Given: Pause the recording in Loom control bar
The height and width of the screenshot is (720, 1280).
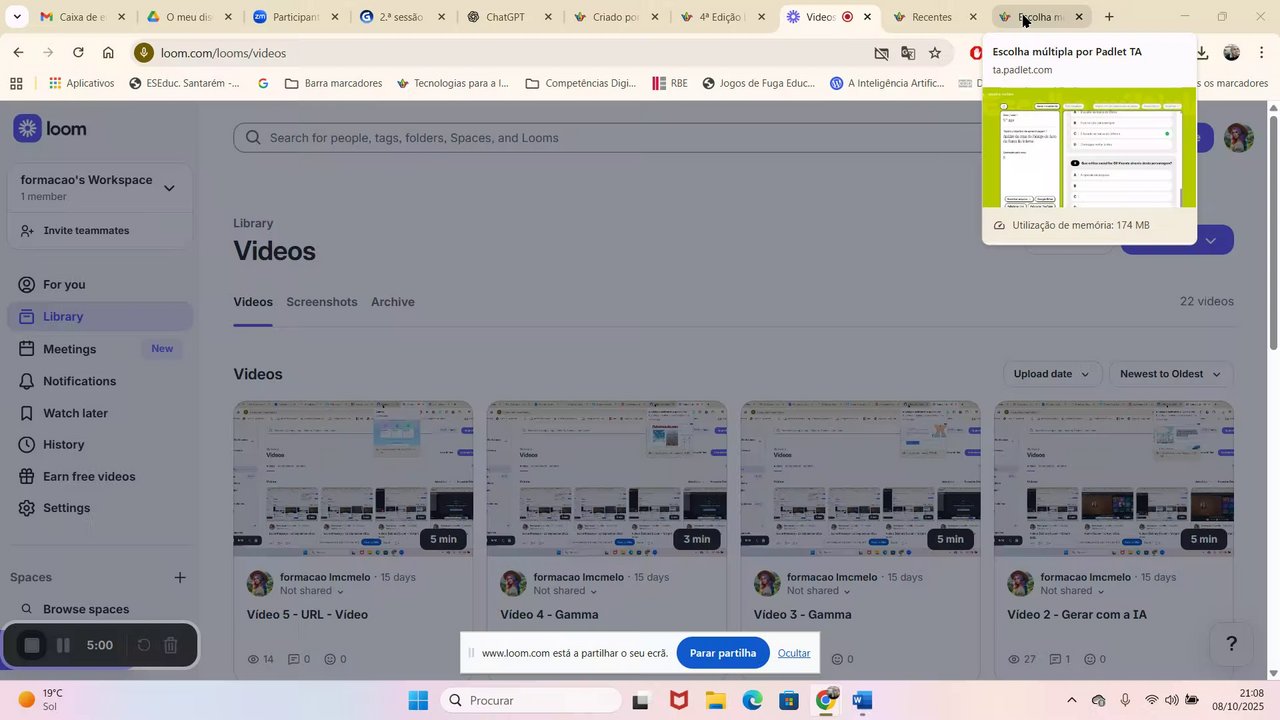Looking at the screenshot, I should pos(63,646).
